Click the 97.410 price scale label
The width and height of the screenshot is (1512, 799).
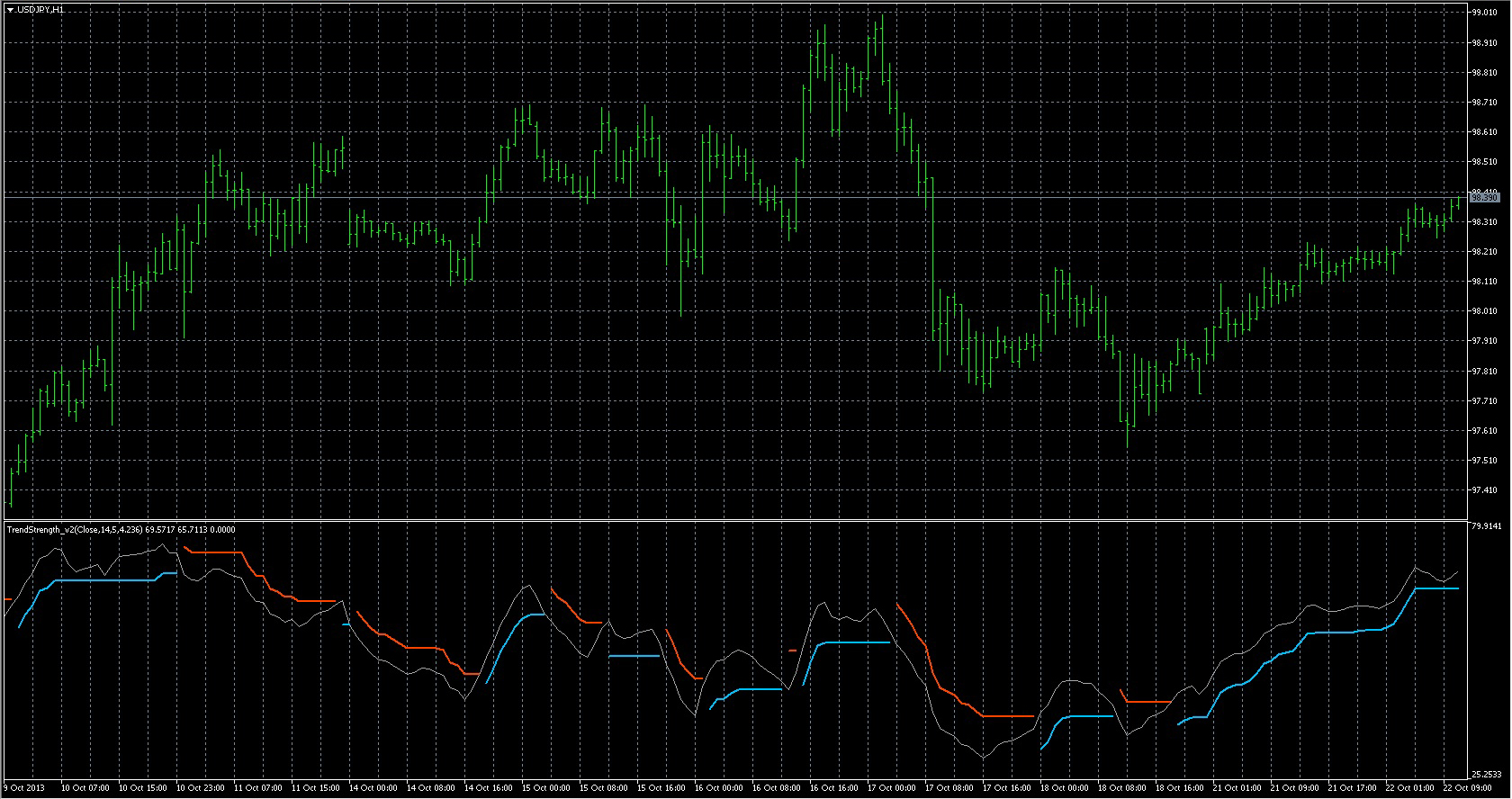coord(1484,490)
